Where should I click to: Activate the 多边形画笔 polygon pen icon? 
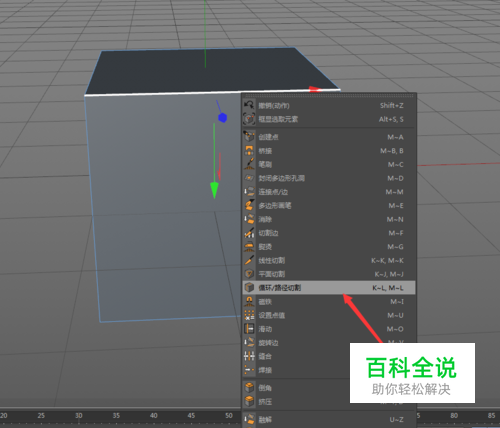(249, 205)
